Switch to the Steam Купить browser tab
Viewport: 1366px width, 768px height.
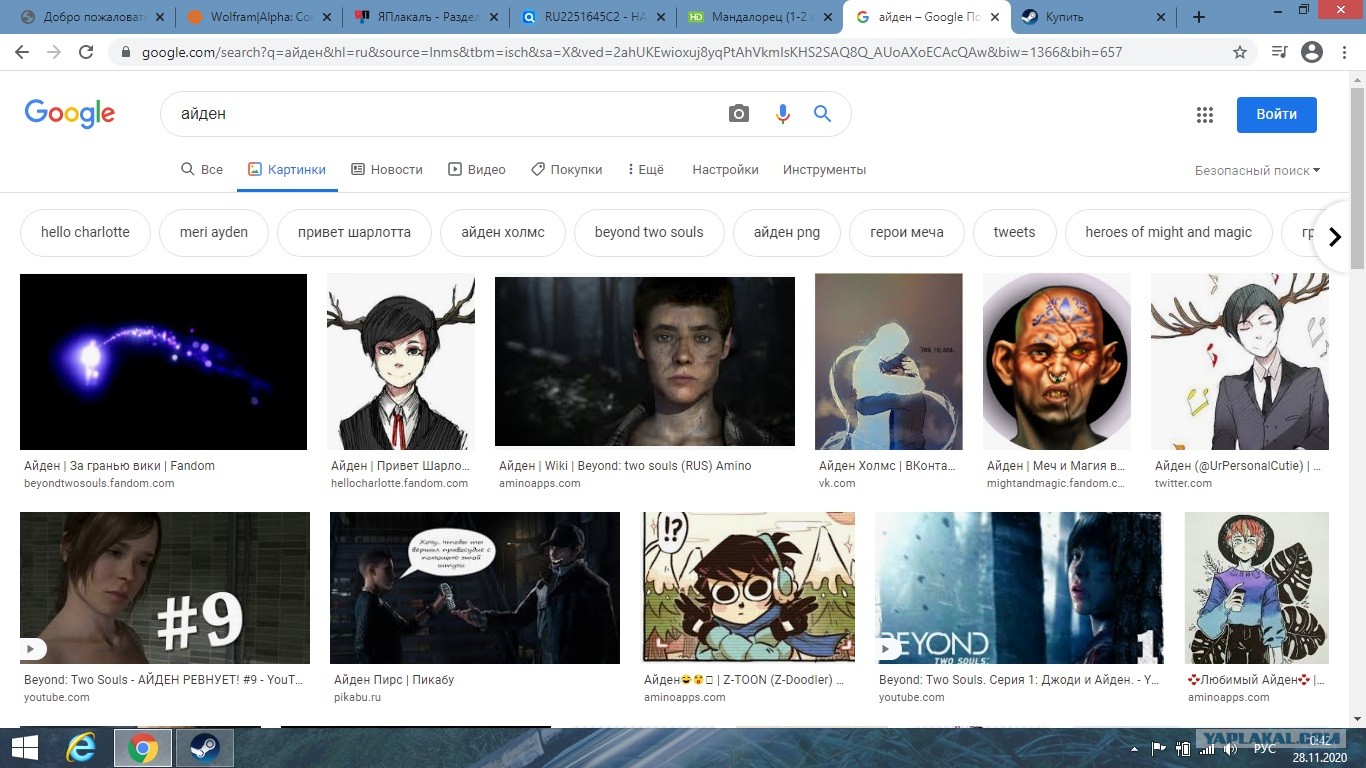pos(1095,17)
